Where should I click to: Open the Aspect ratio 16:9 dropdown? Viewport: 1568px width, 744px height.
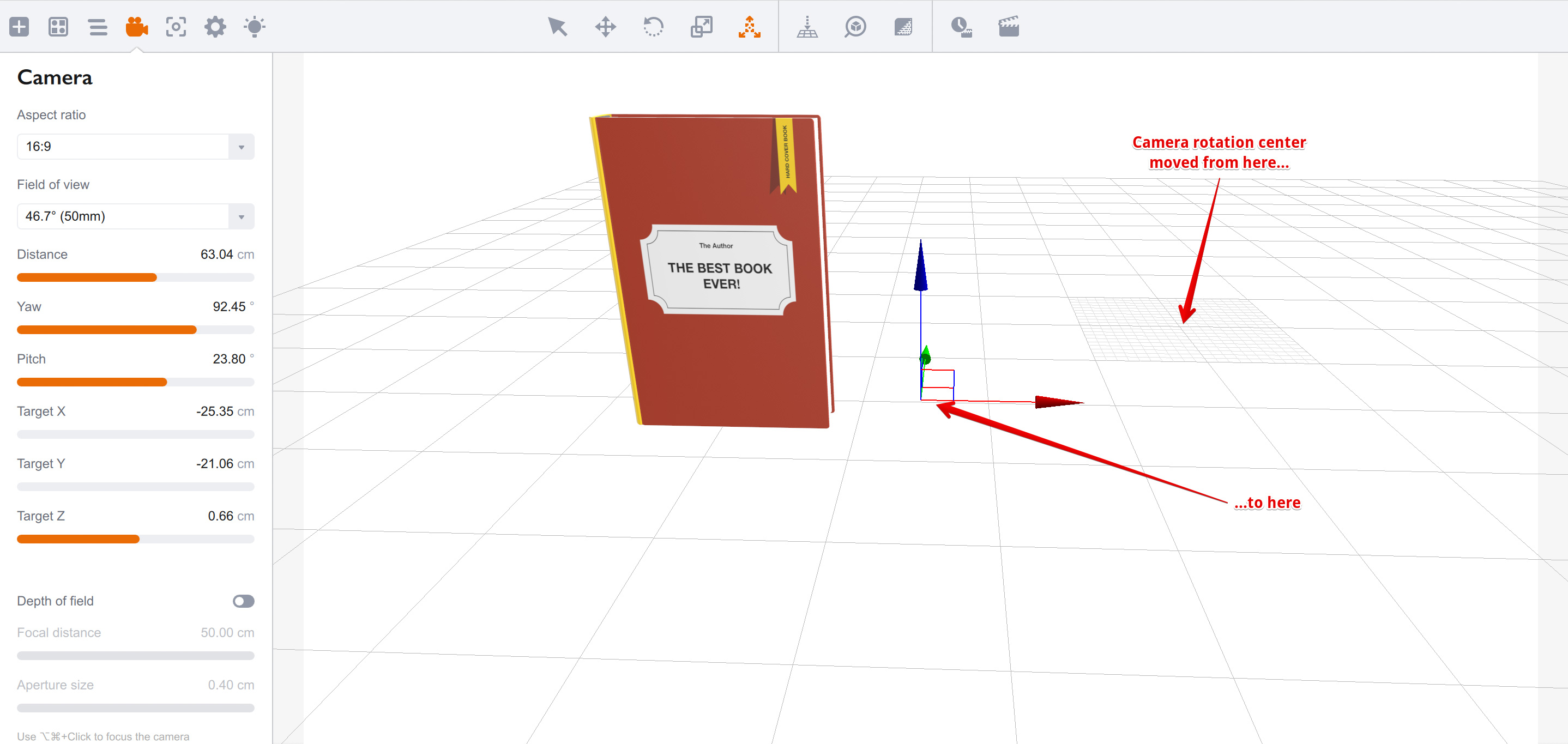(x=135, y=147)
